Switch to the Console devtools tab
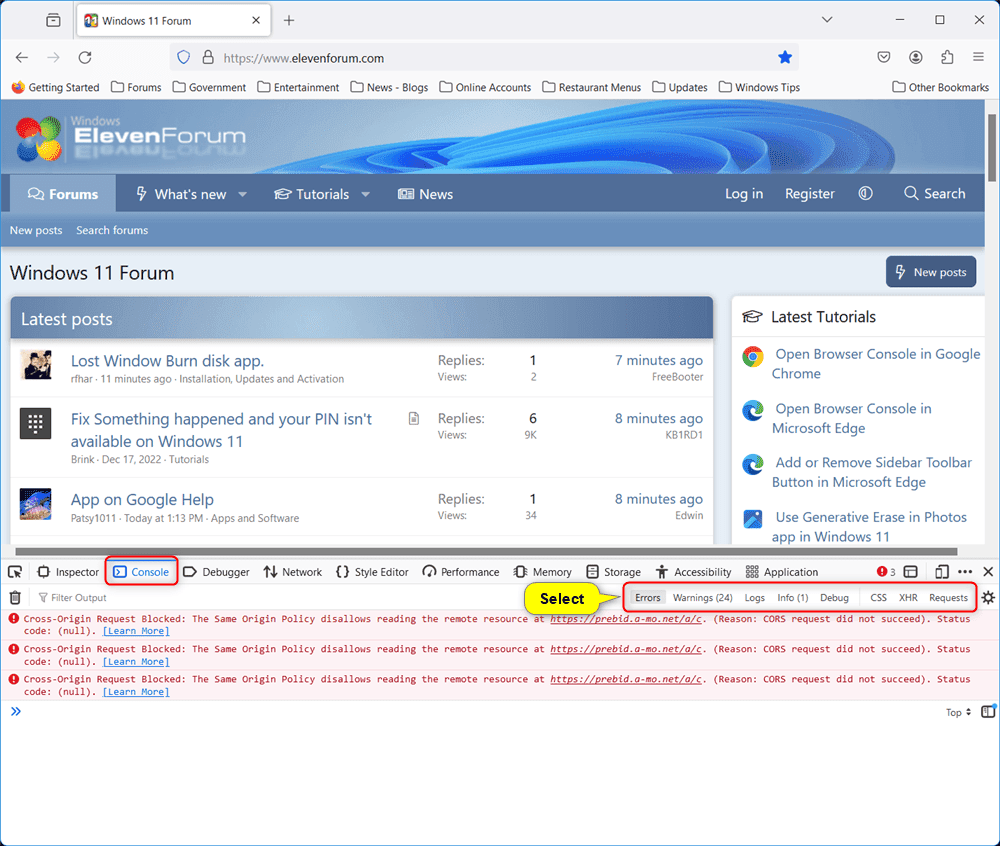1000x846 pixels. coord(141,572)
